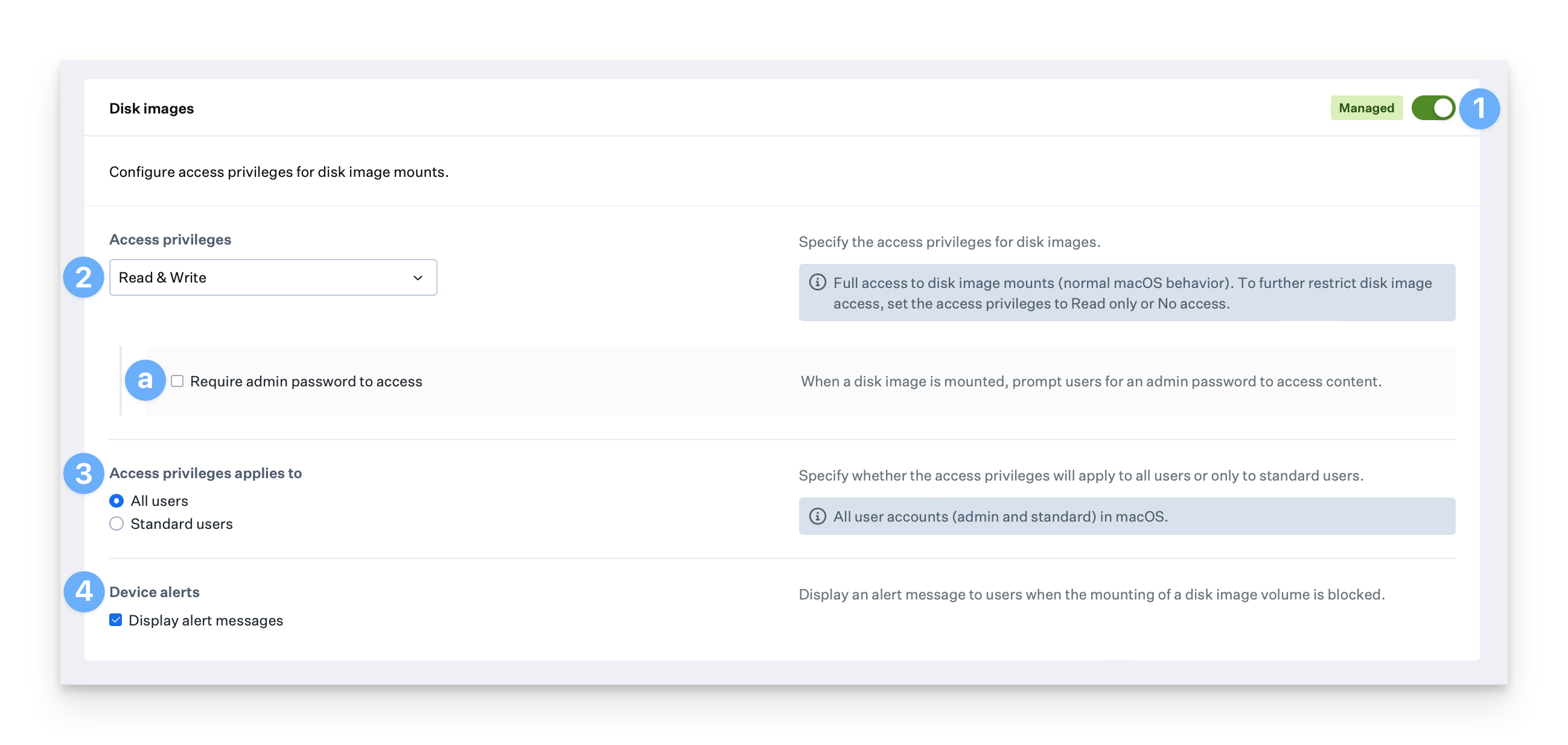Click the Standard users label text

point(182,523)
